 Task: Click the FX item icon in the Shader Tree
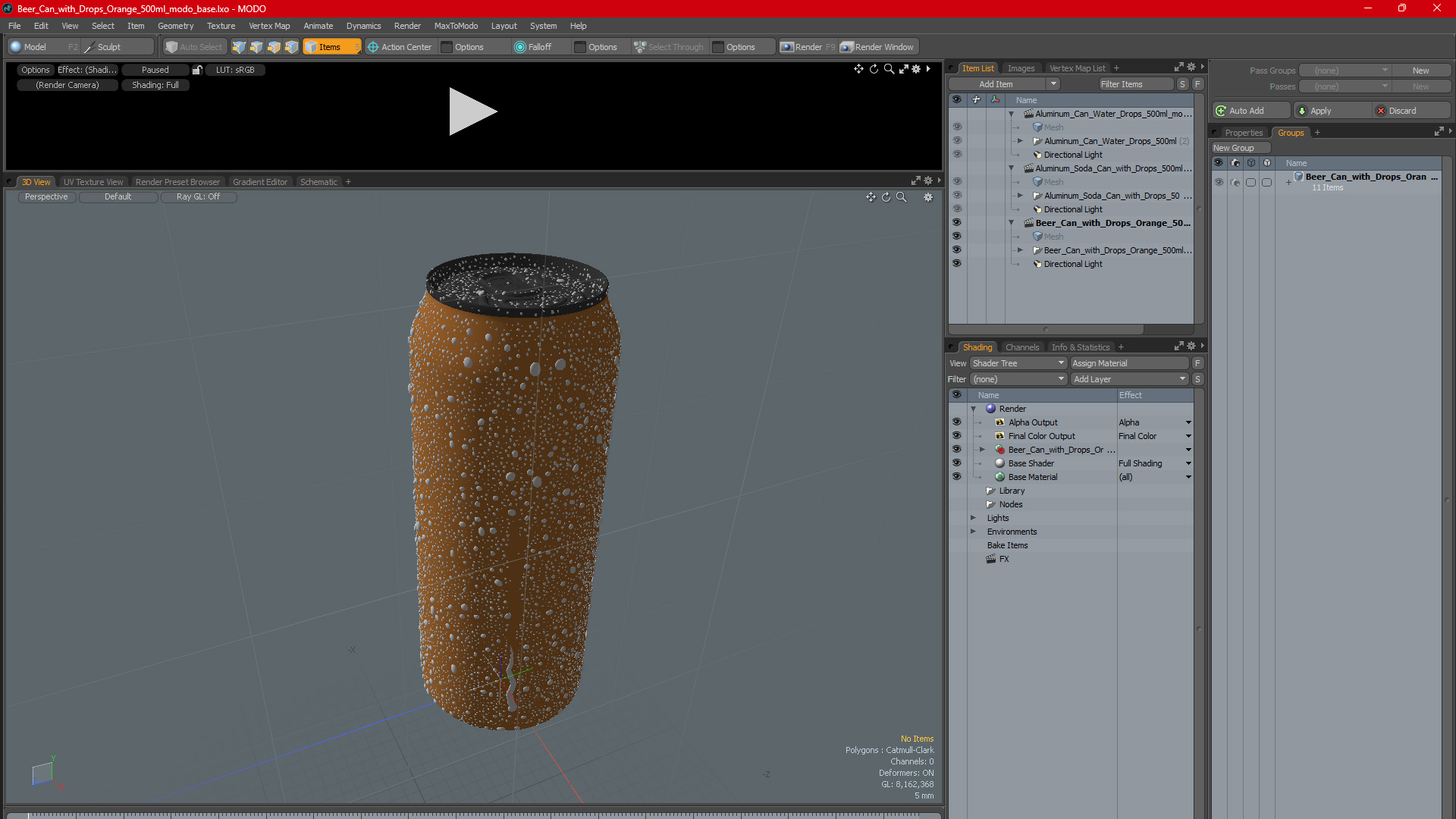pyautogui.click(x=990, y=559)
